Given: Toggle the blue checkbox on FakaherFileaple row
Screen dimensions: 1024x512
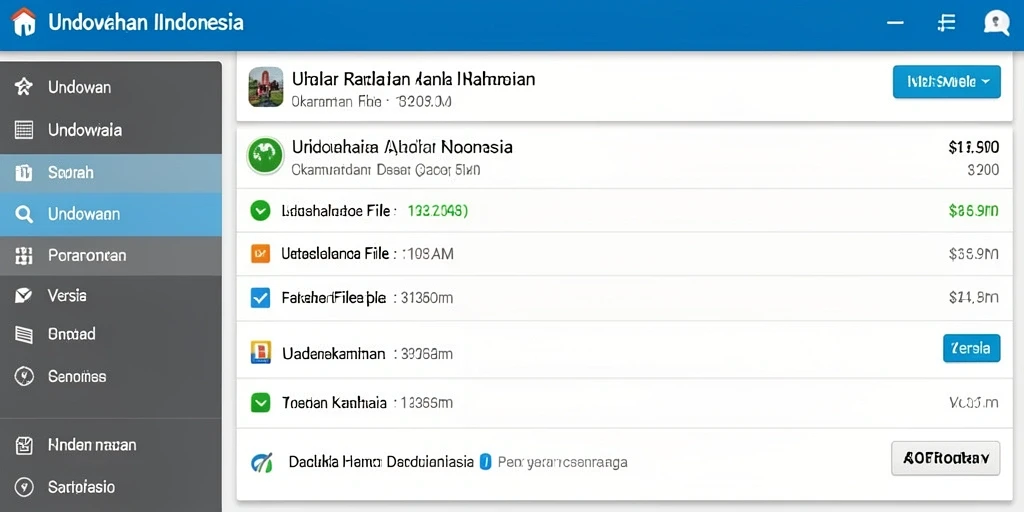Looking at the screenshot, I should pos(260,298).
